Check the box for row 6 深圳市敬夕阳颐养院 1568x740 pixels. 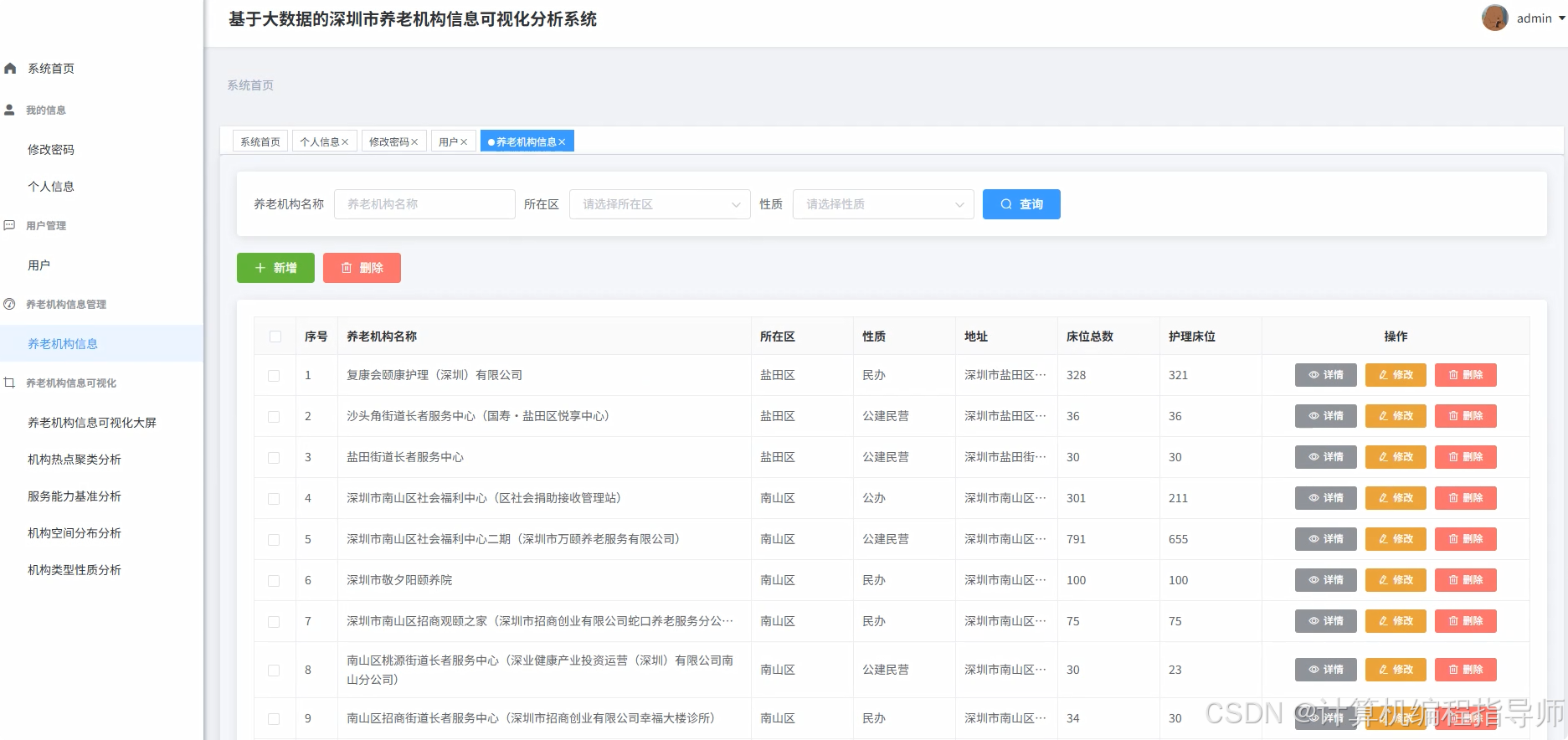click(274, 581)
